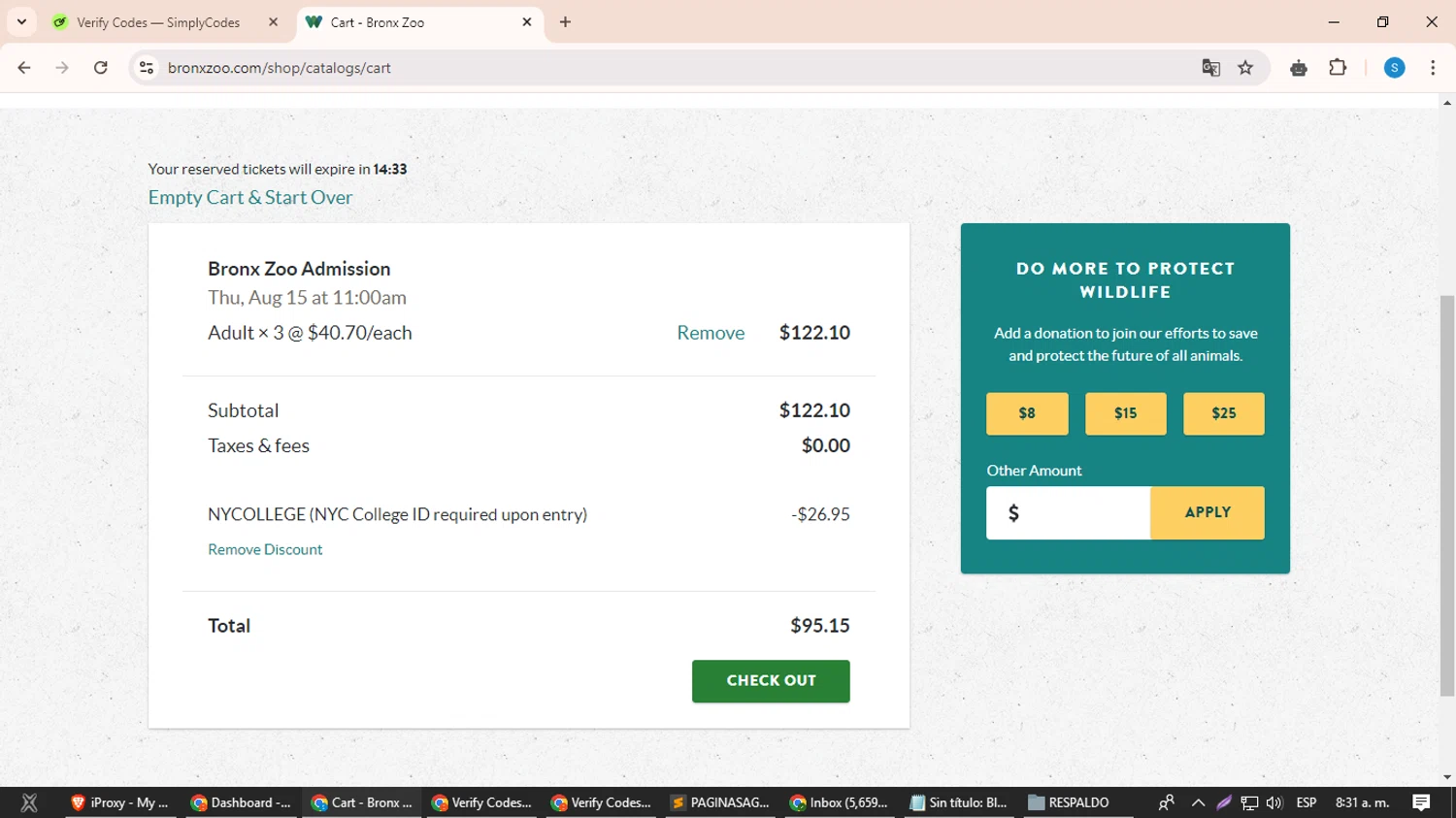Screen dimensions: 1456x818
Task: Go forward to next page
Action: (62, 68)
